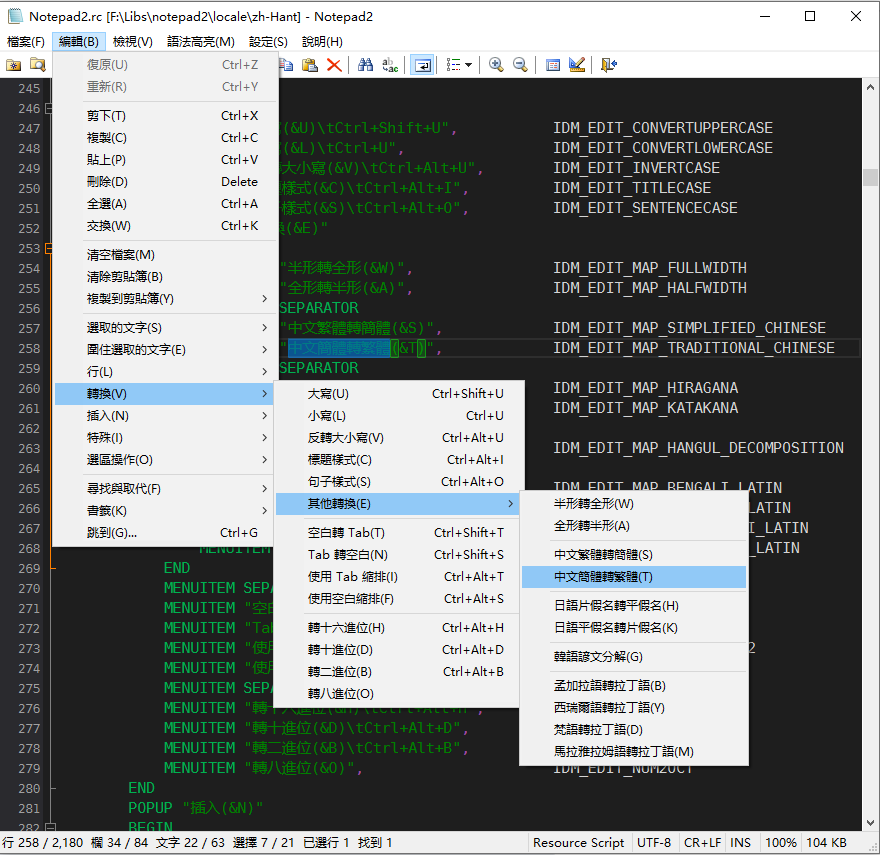Open the folder-browse toolbar icon
This screenshot has width=880, height=855.
point(37,65)
